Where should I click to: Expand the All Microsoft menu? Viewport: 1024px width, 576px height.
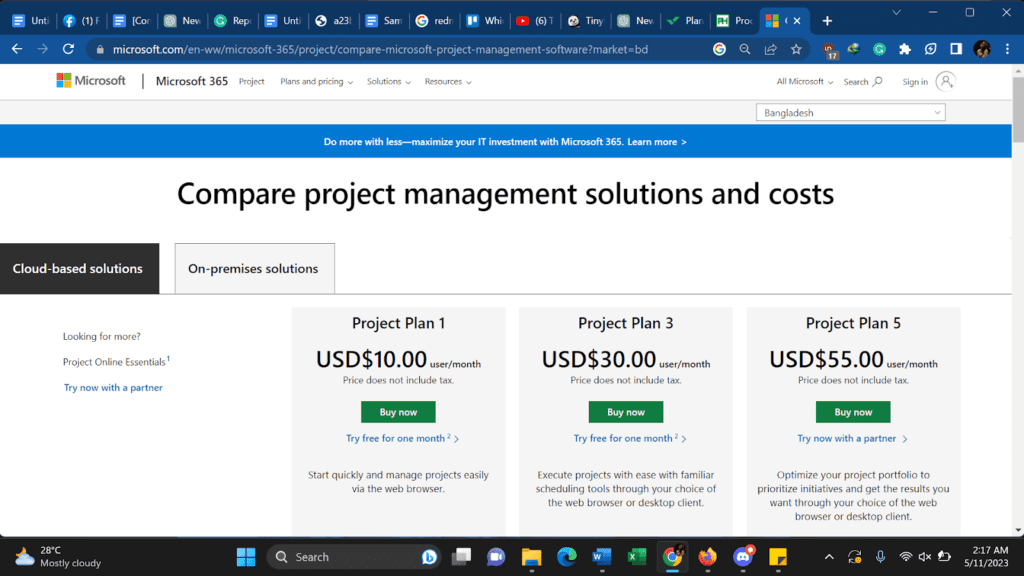[805, 82]
